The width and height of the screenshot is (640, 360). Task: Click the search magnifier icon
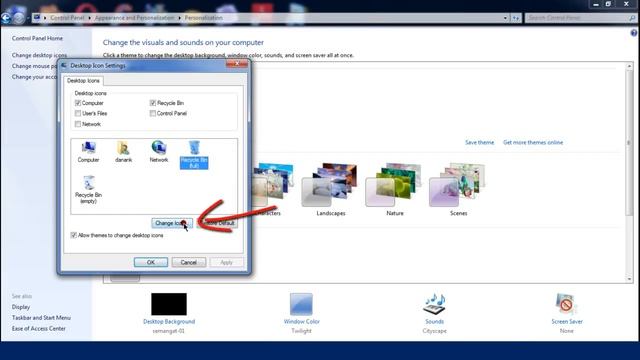[632, 18]
